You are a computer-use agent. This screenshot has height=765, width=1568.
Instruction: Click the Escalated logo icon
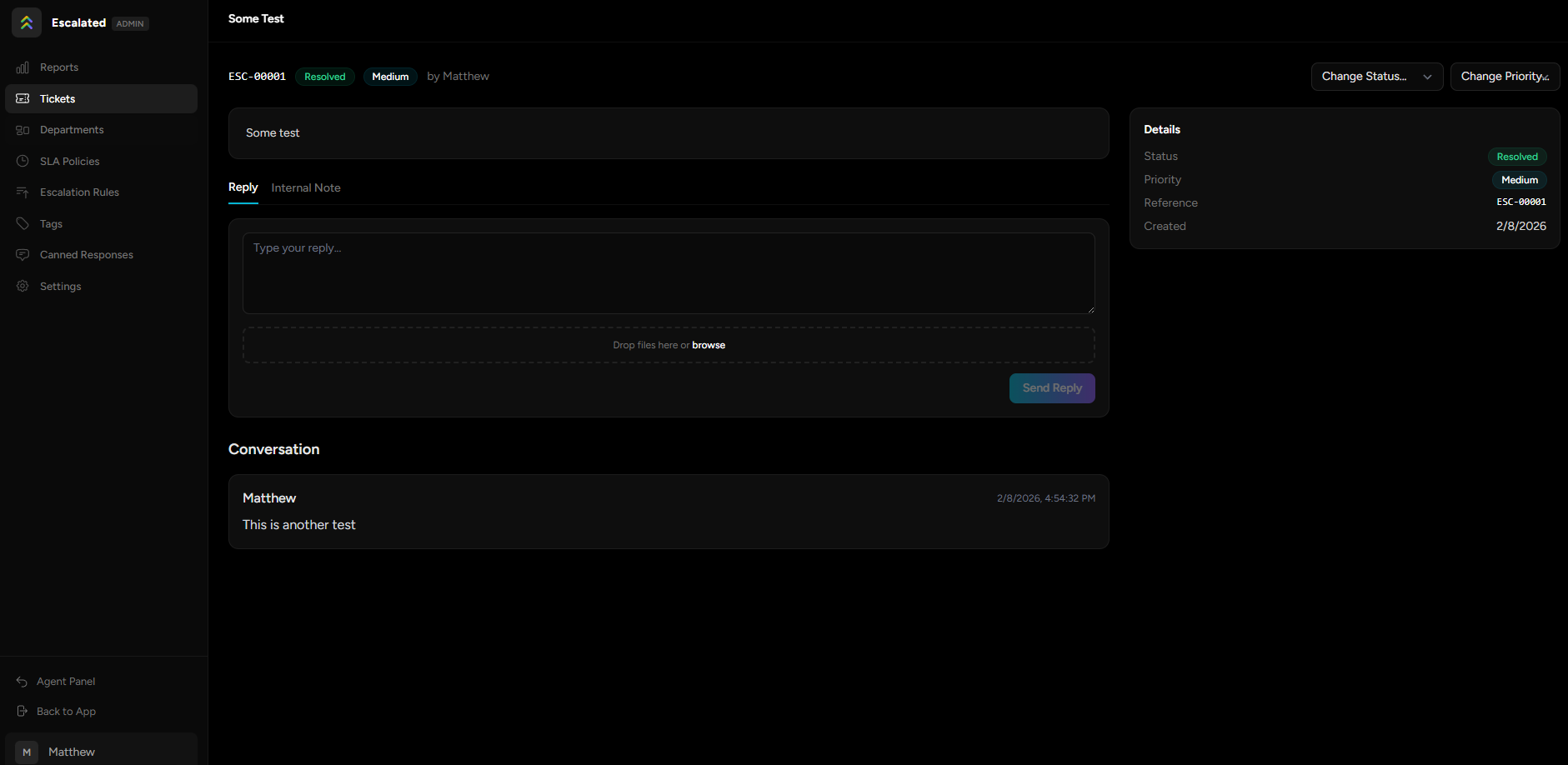pos(26,22)
